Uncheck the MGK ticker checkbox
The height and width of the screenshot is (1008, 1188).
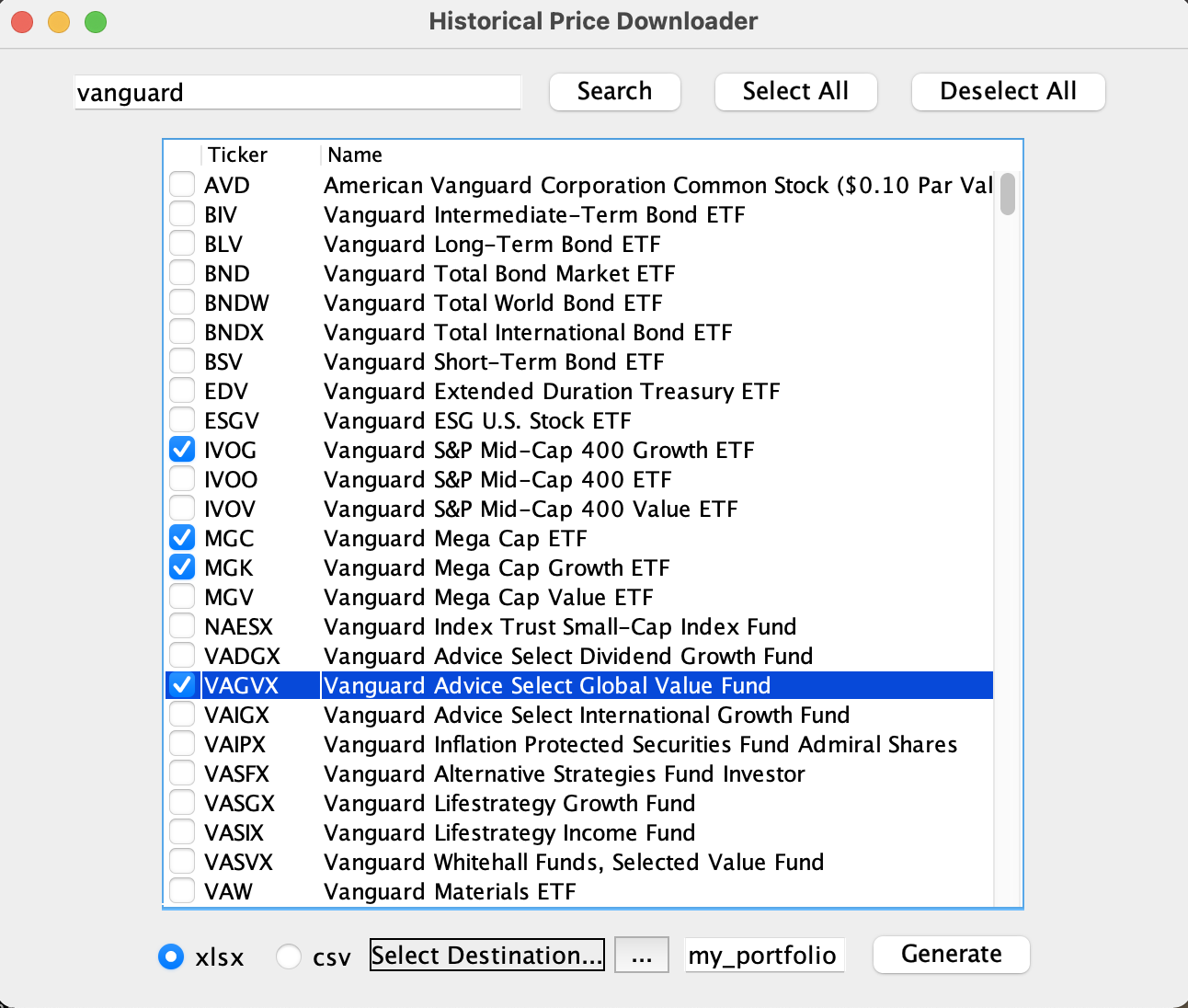[x=182, y=567]
